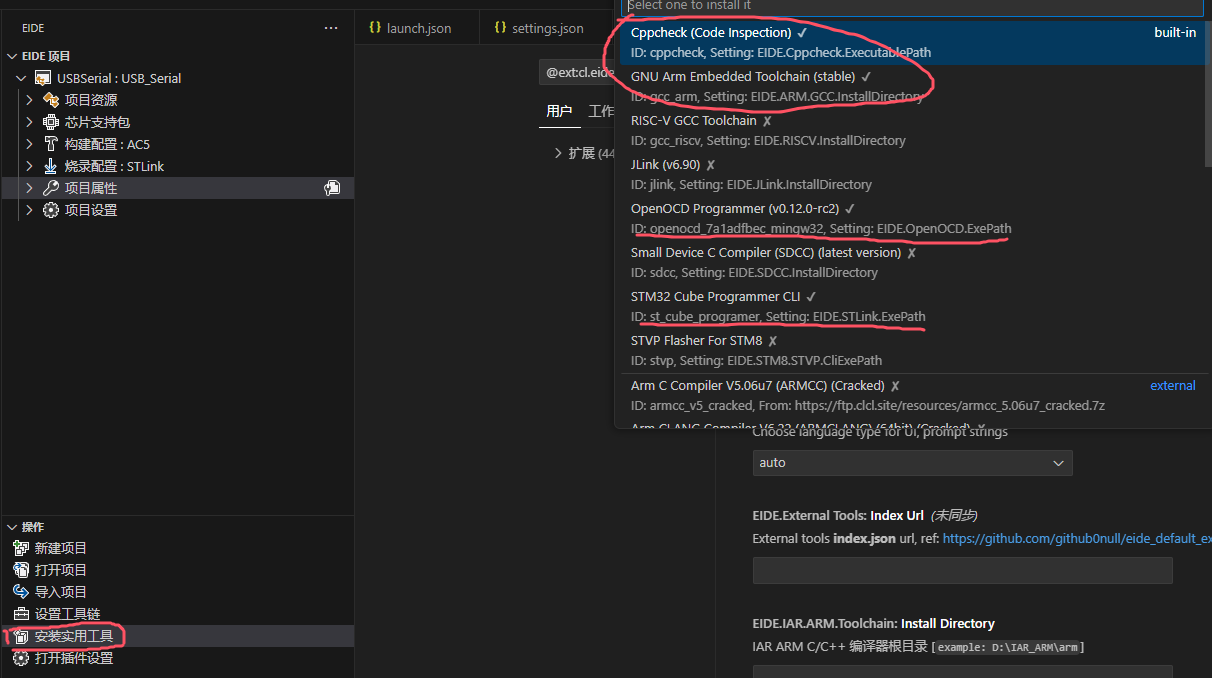Click the ellipsis icon in the EIDE panel header
The height and width of the screenshot is (678, 1212).
[331, 28]
